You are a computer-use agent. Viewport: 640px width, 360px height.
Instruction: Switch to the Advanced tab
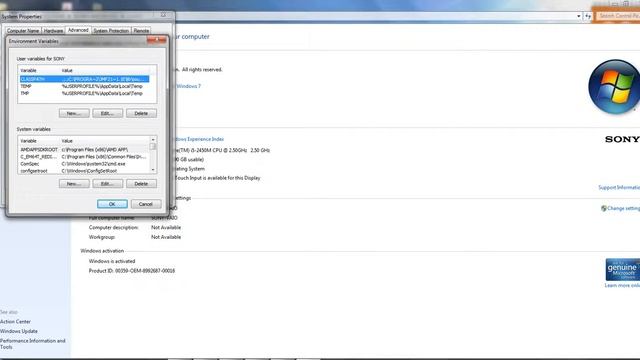78,30
